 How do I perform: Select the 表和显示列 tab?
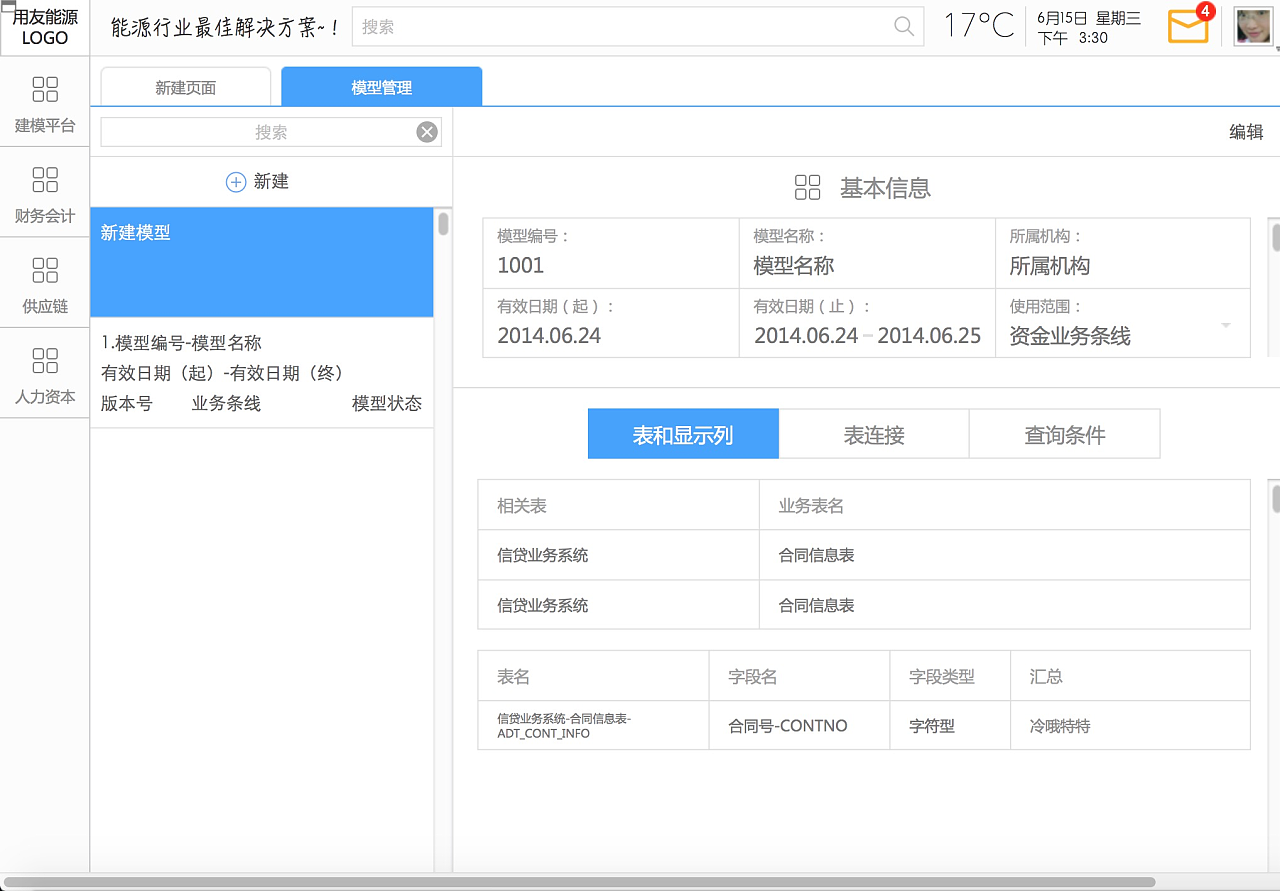point(682,433)
